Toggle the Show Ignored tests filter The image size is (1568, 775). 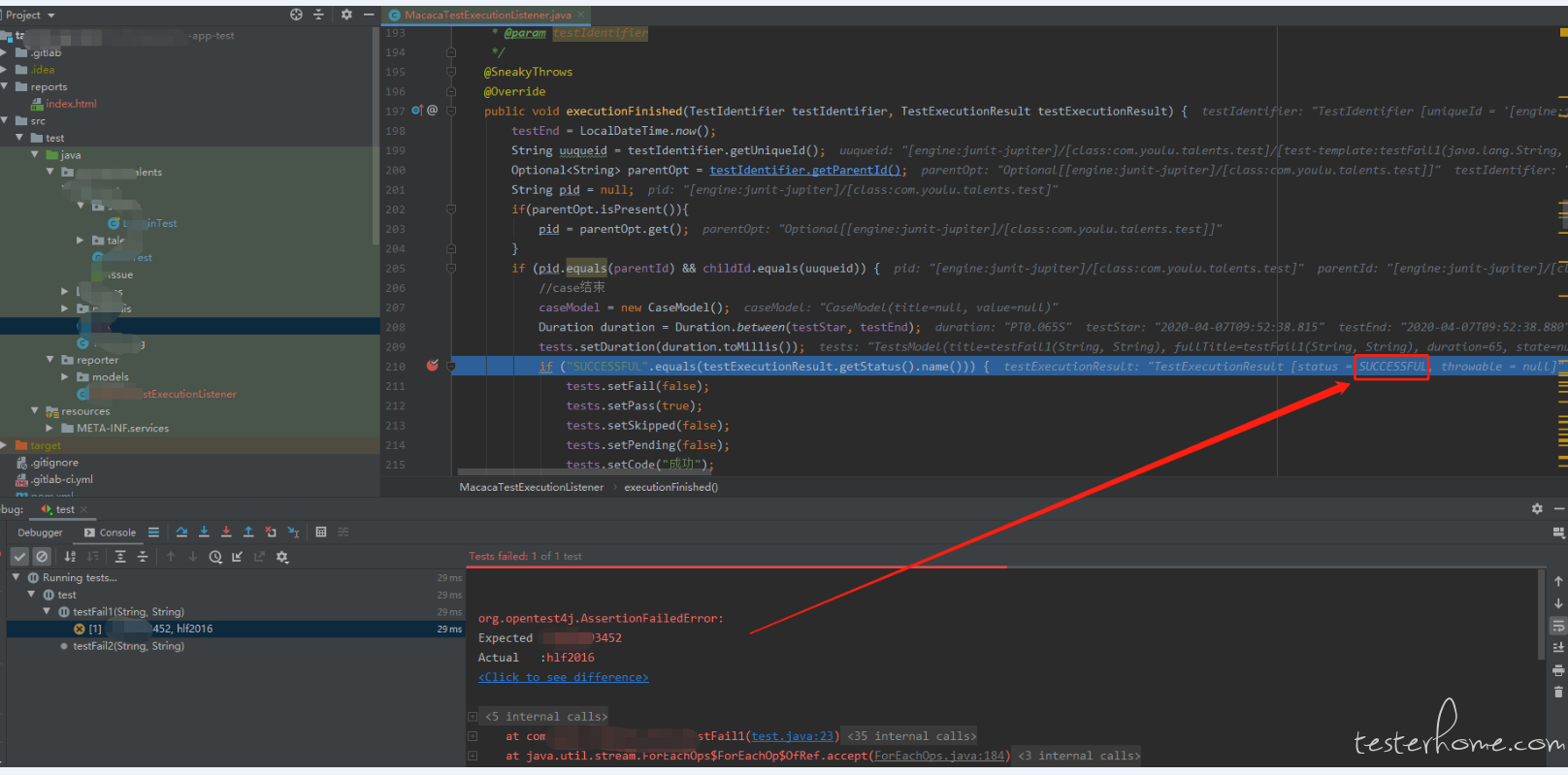[x=42, y=557]
